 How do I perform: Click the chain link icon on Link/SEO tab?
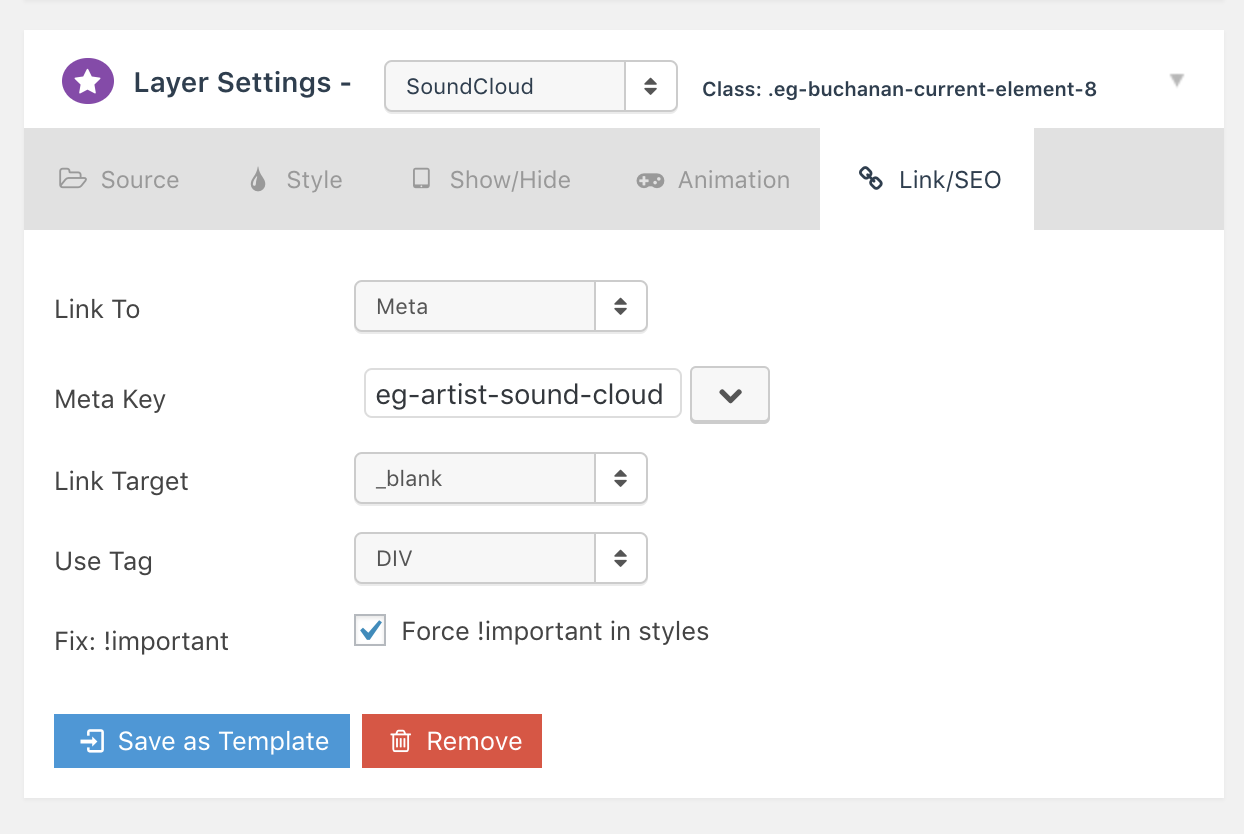point(871,180)
